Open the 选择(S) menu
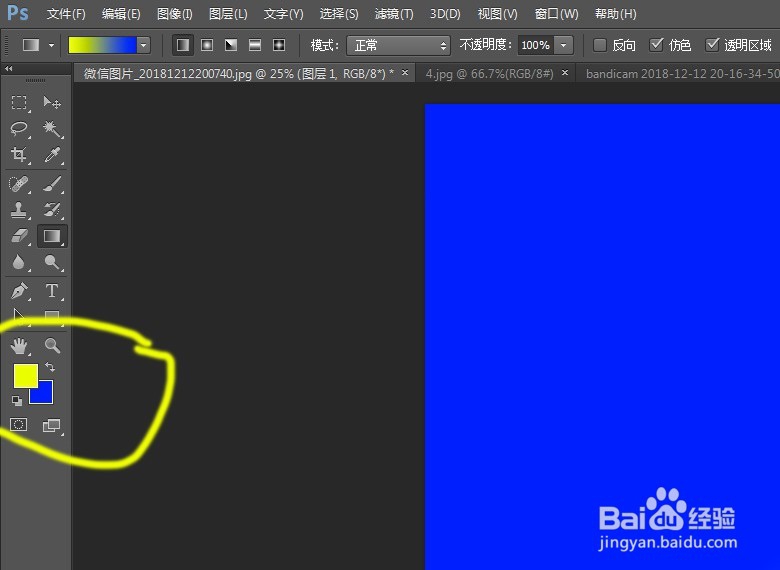The image size is (780, 570). pyautogui.click(x=339, y=14)
